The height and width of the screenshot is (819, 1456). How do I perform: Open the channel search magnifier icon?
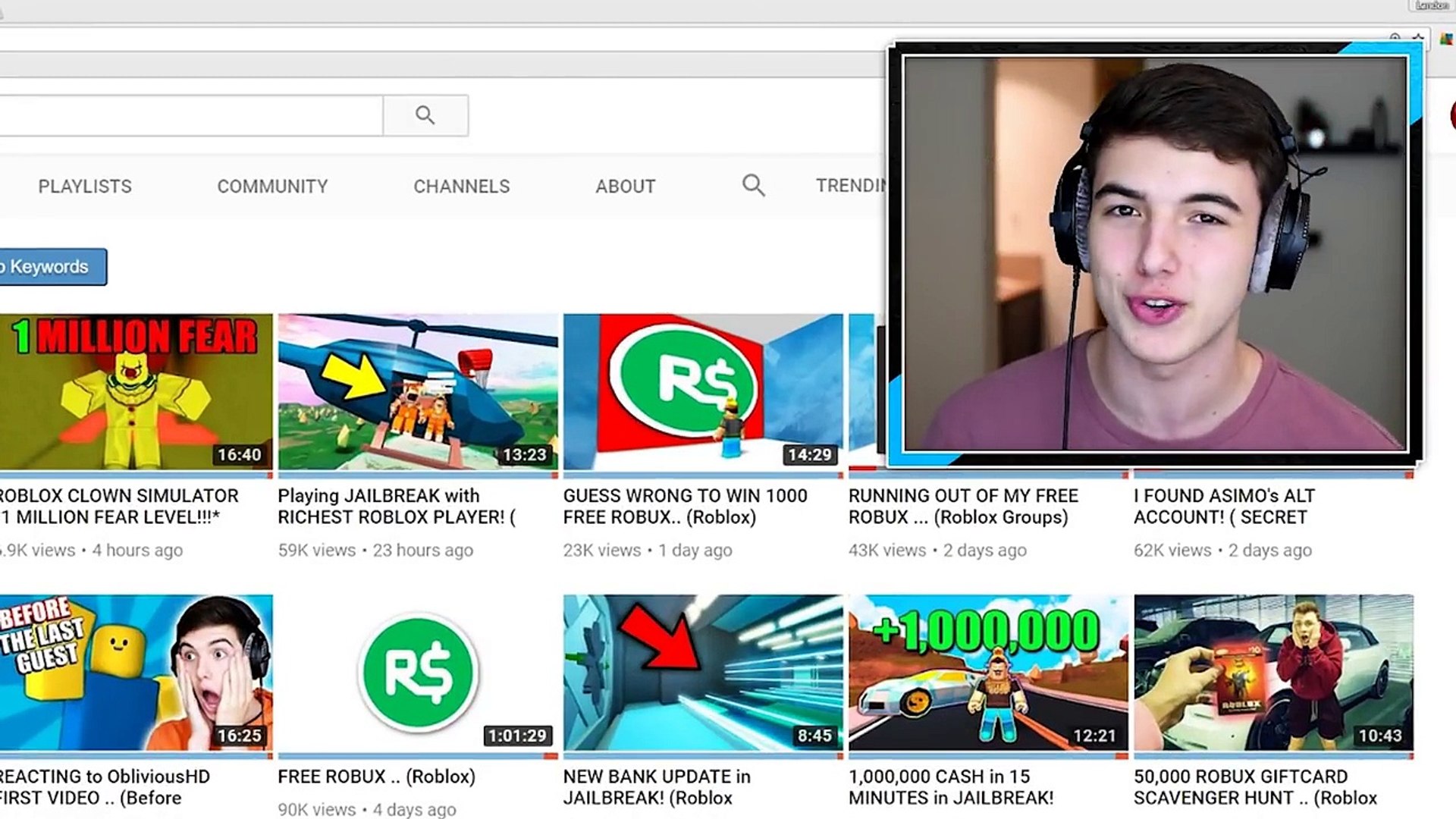coord(753,186)
